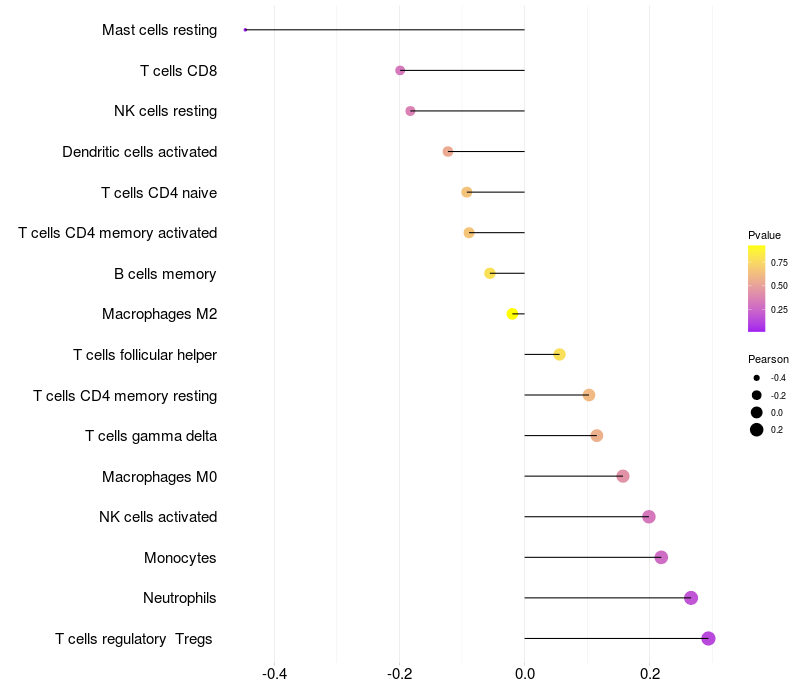The height and width of the screenshot is (700, 800).
Task: Click the Pearson 0.2 size legend dot
Action: 757,430
